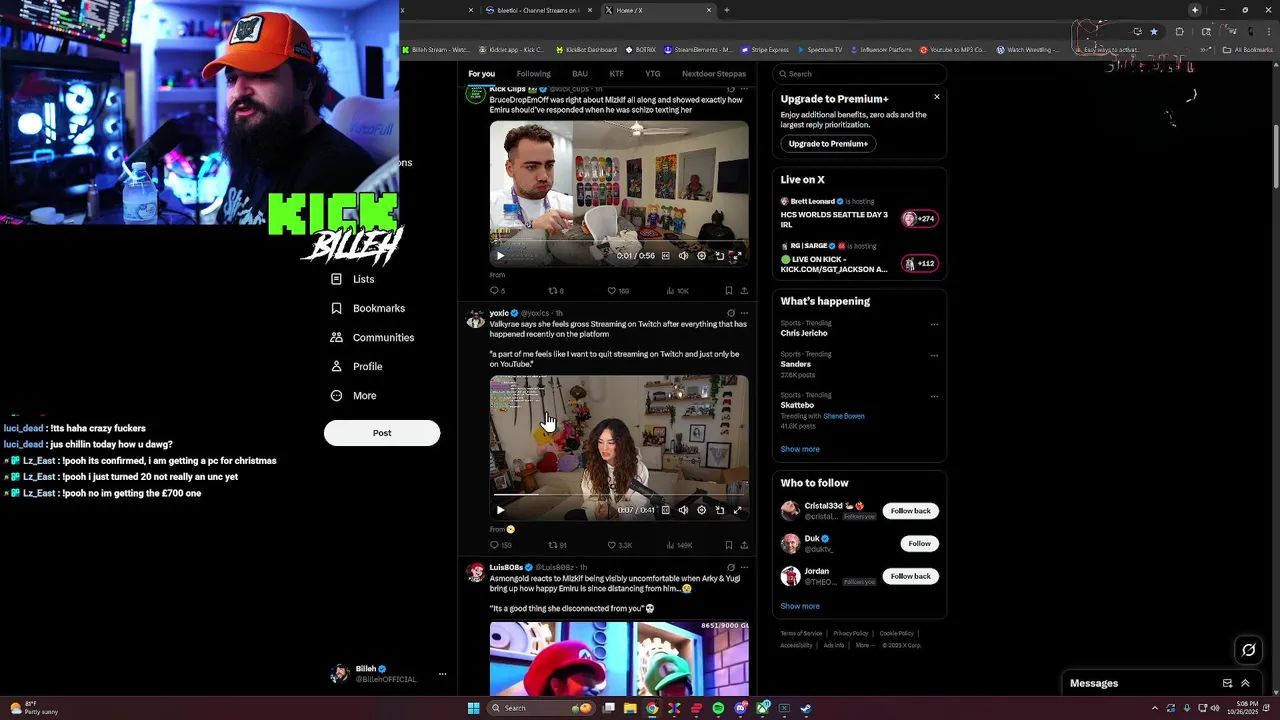1280x720 pixels.
Task: Open the Communities icon in sidebar
Action: click(x=337, y=337)
